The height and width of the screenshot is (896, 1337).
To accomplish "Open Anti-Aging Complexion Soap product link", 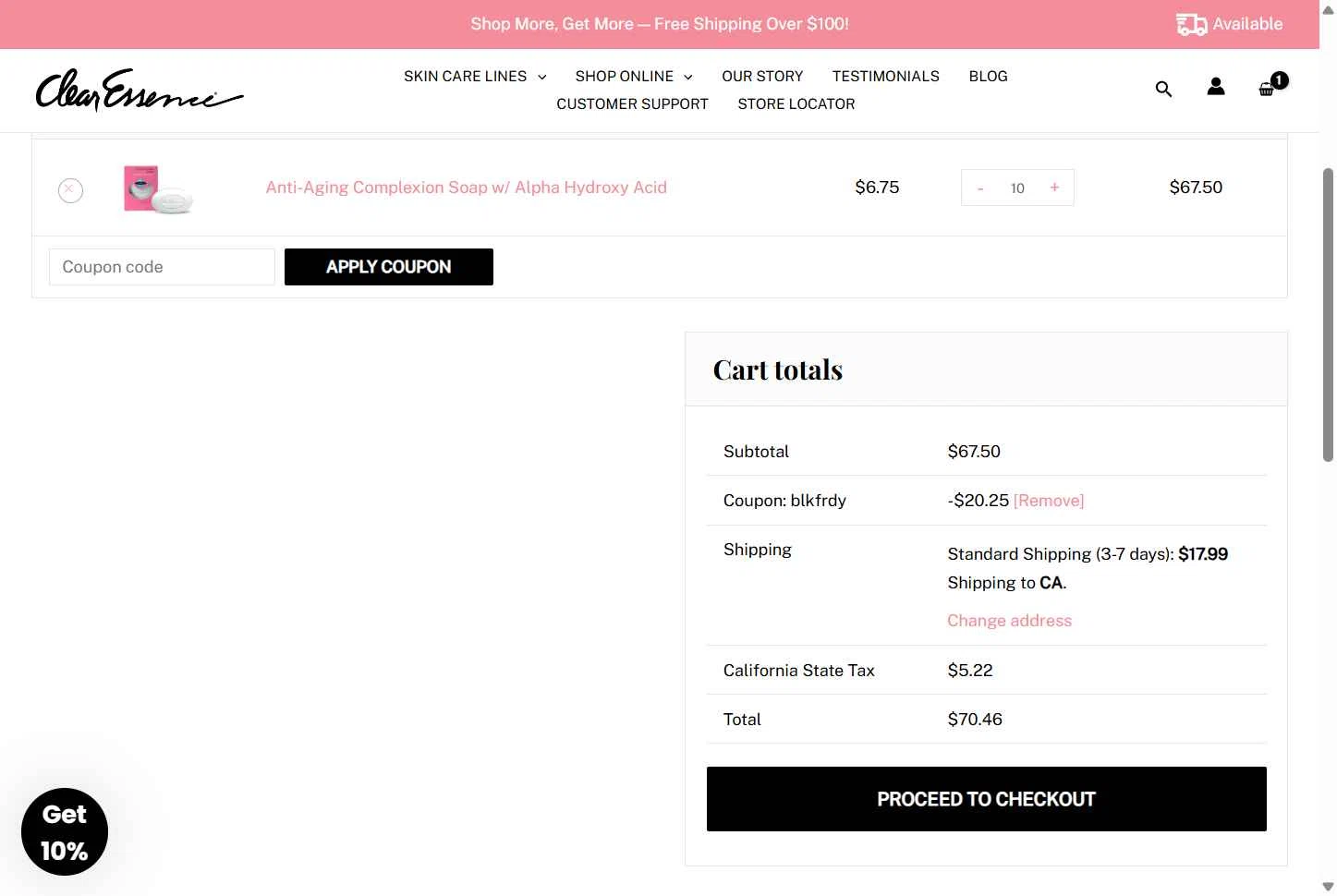I will [466, 188].
